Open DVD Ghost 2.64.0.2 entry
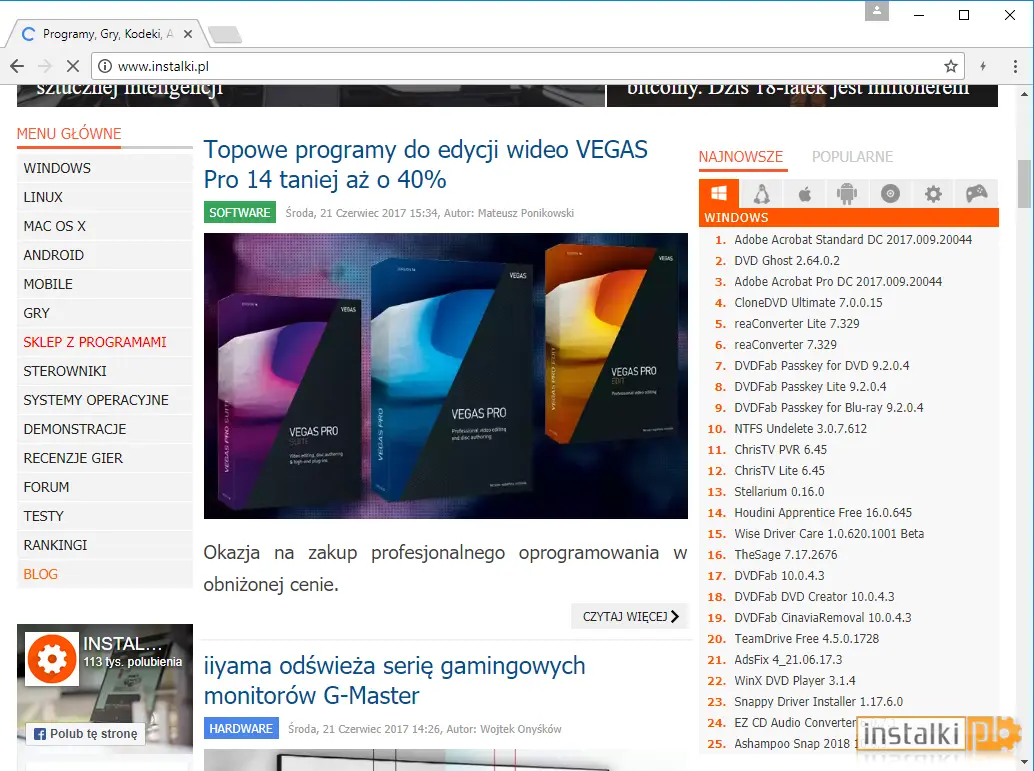Image resolution: width=1034 pixels, height=771 pixels. [x=787, y=261]
